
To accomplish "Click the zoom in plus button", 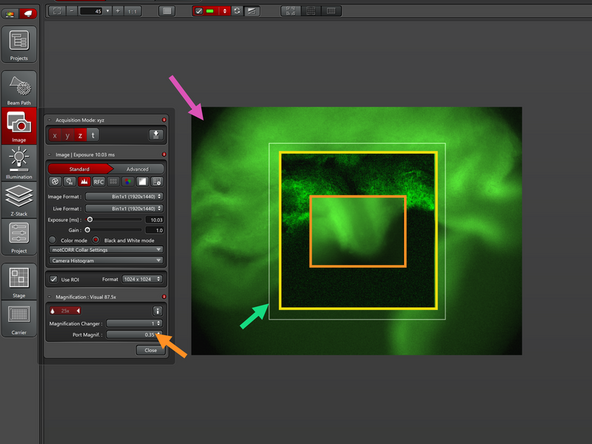I will (117, 11).
